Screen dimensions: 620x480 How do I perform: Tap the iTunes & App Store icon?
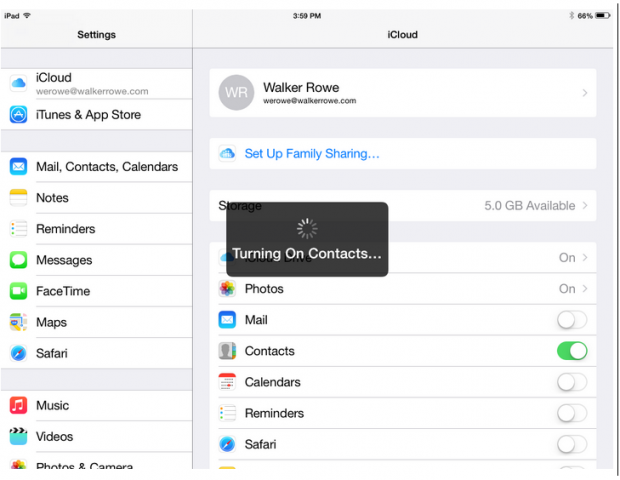(18, 115)
